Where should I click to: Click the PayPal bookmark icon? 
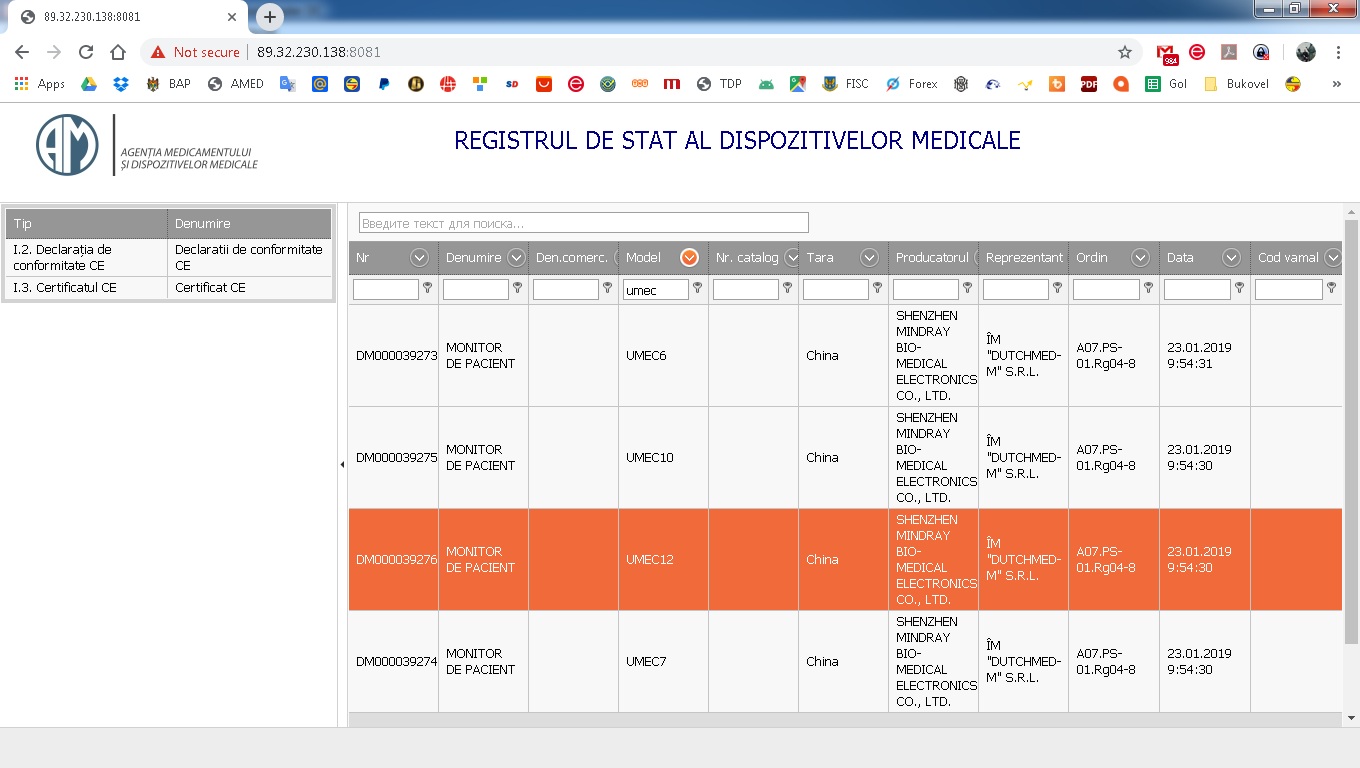click(x=384, y=84)
